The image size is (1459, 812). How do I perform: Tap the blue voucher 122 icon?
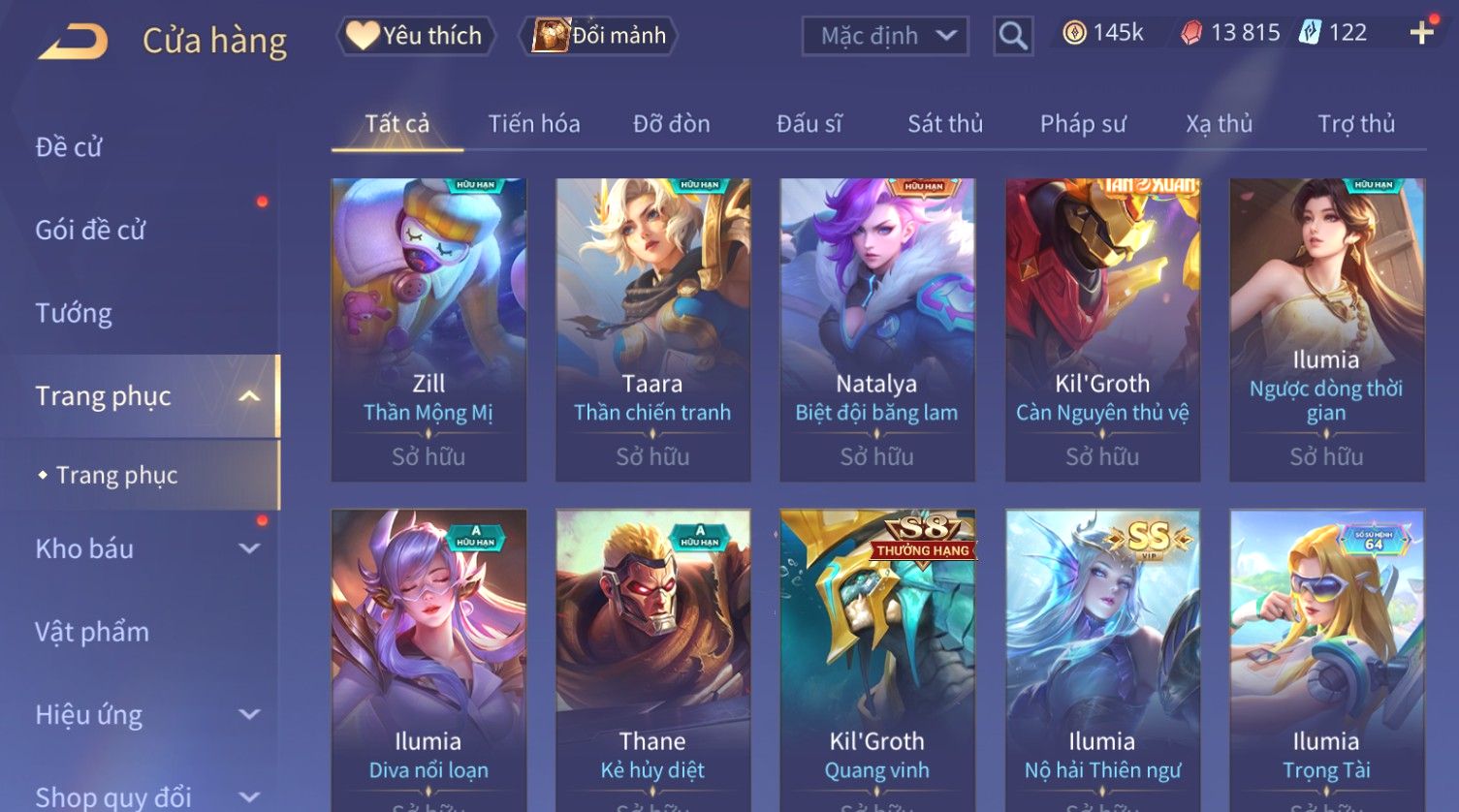[x=1310, y=33]
